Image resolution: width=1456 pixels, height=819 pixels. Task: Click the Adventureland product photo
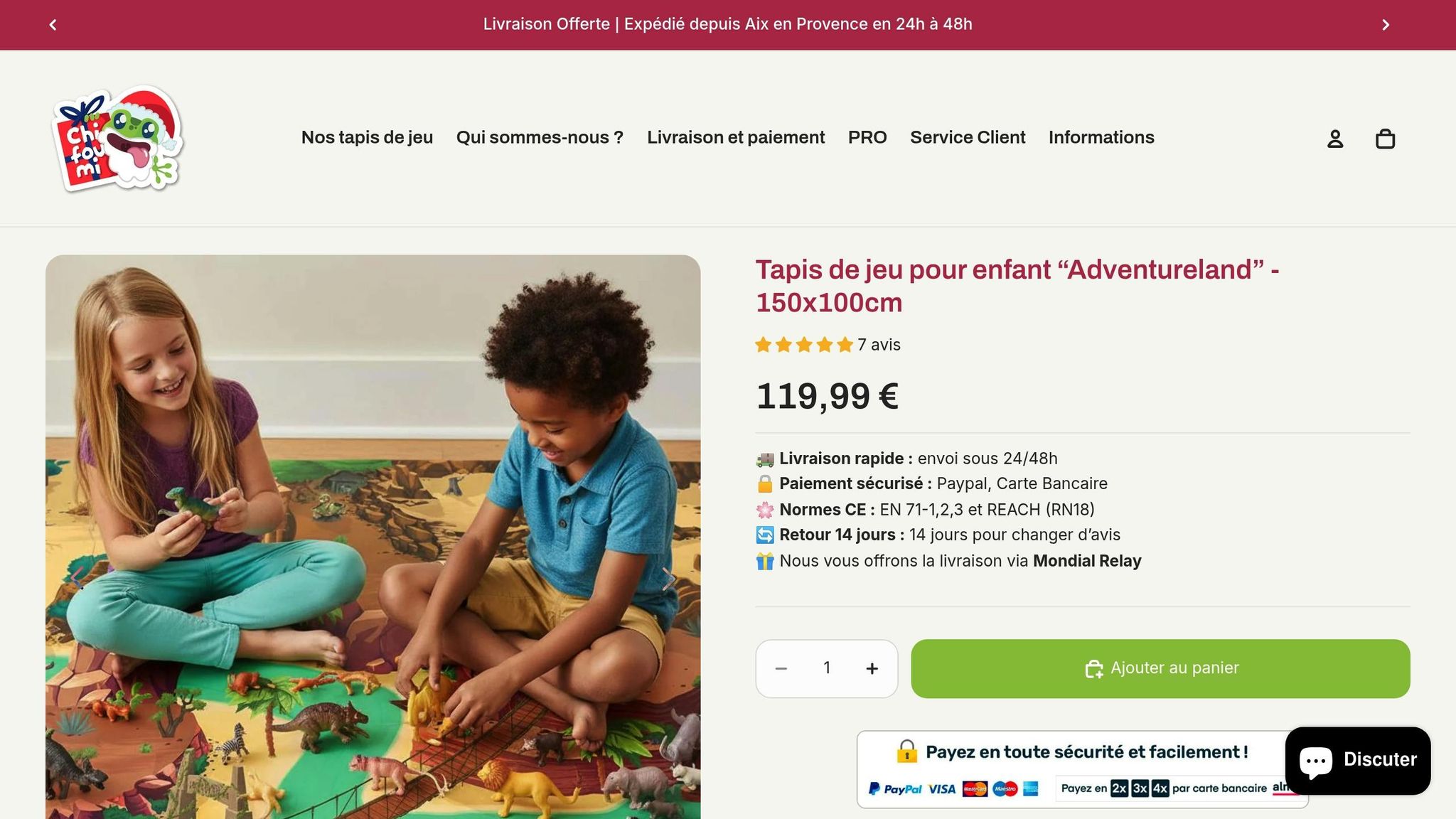click(x=373, y=537)
